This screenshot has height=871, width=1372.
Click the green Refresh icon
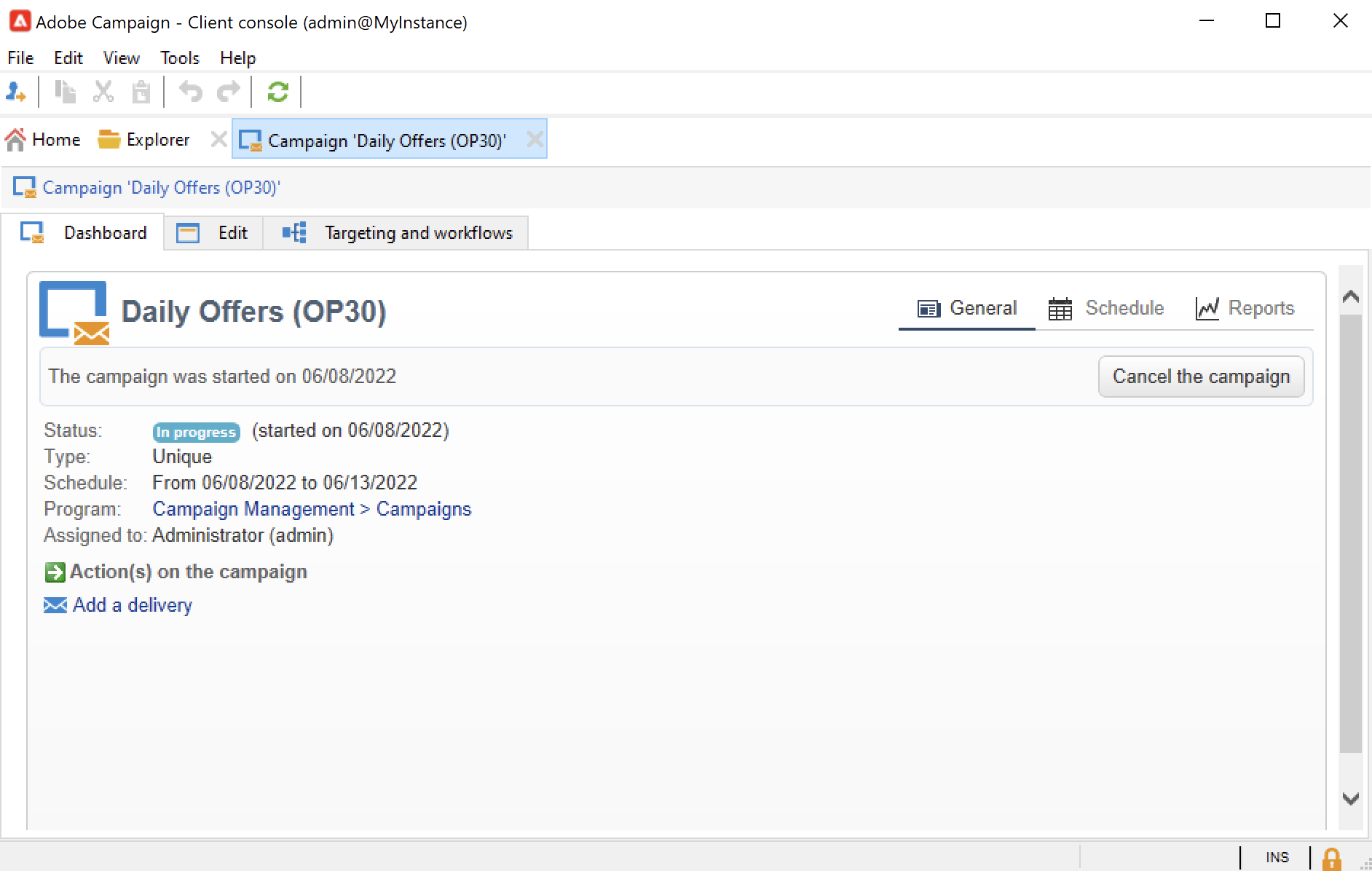click(x=278, y=92)
